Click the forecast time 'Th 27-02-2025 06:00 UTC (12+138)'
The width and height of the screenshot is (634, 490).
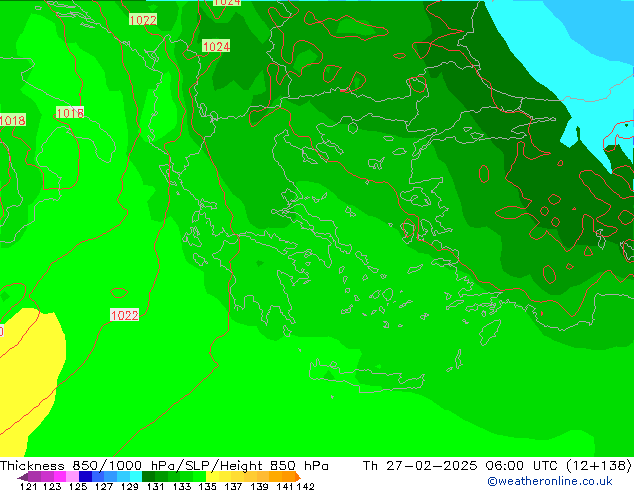[x=497, y=466]
